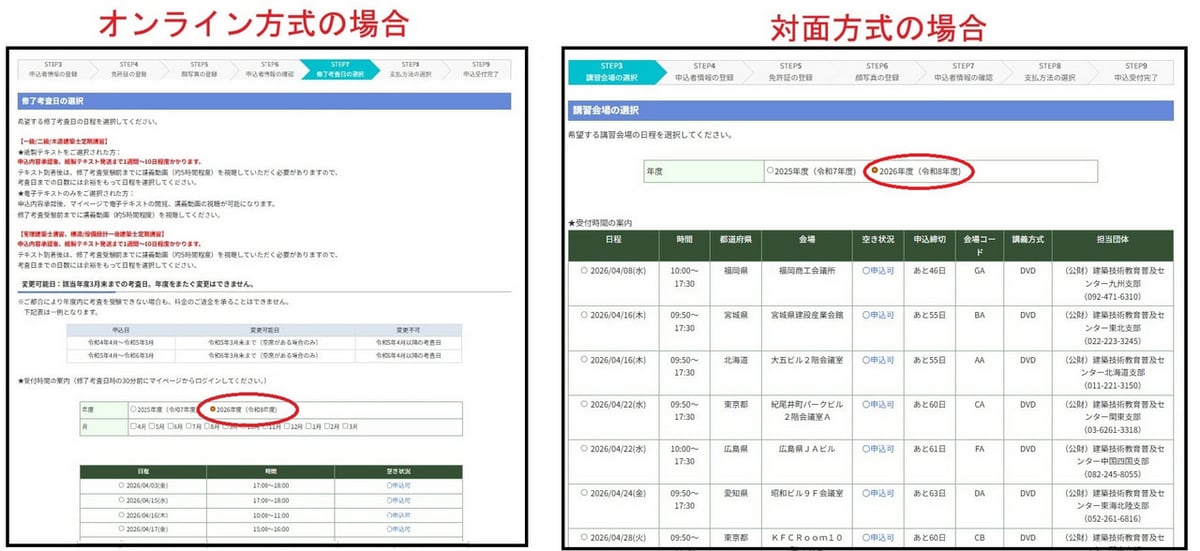Choose the 2025年度 radio in the オンライン方式 panel
The image size is (1200, 551).
pyautogui.click(x=134, y=410)
